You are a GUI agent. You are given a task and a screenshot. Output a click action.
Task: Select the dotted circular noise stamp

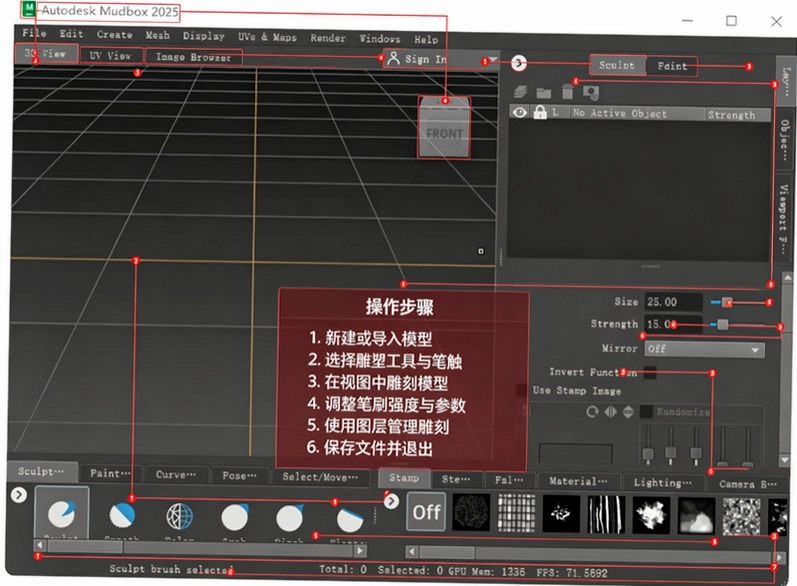pos(471,513)
